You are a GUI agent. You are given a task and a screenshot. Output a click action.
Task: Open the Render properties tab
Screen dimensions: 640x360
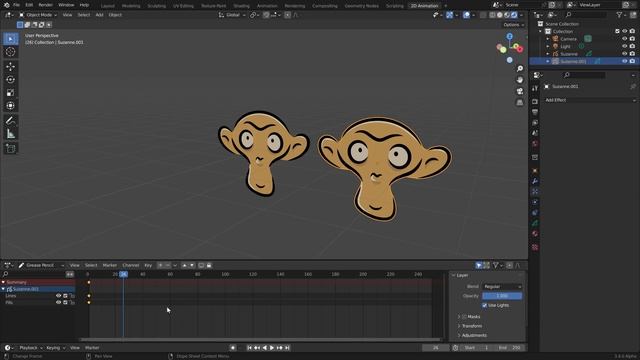(535, 101)
